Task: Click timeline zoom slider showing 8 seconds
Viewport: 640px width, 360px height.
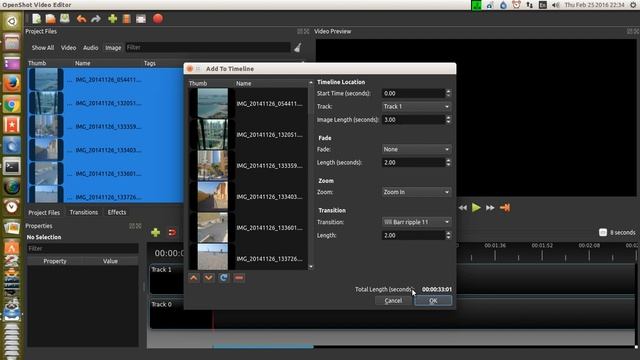Action: (603, 233)
